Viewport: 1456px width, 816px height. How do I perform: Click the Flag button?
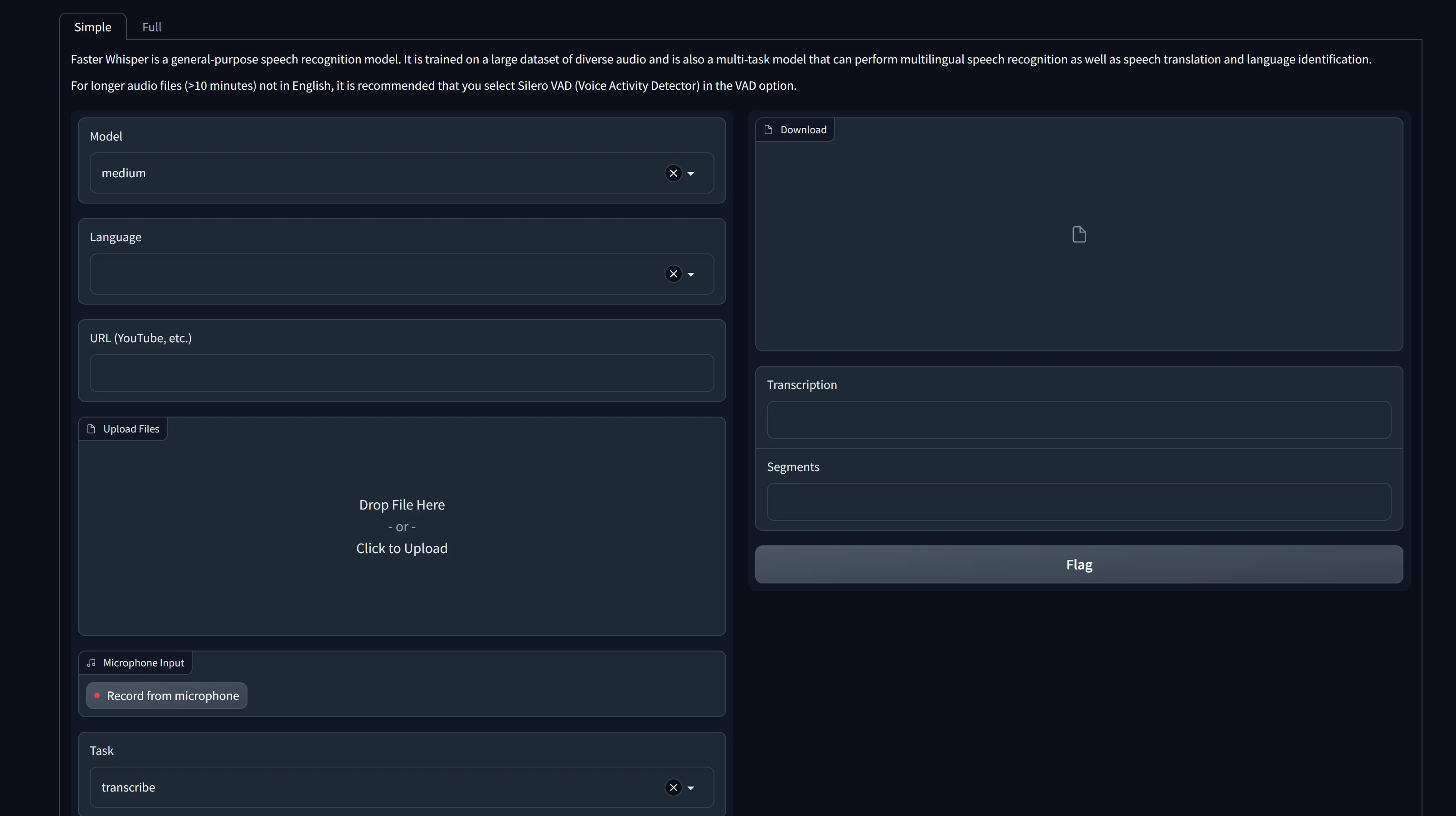click(1078, 564)
